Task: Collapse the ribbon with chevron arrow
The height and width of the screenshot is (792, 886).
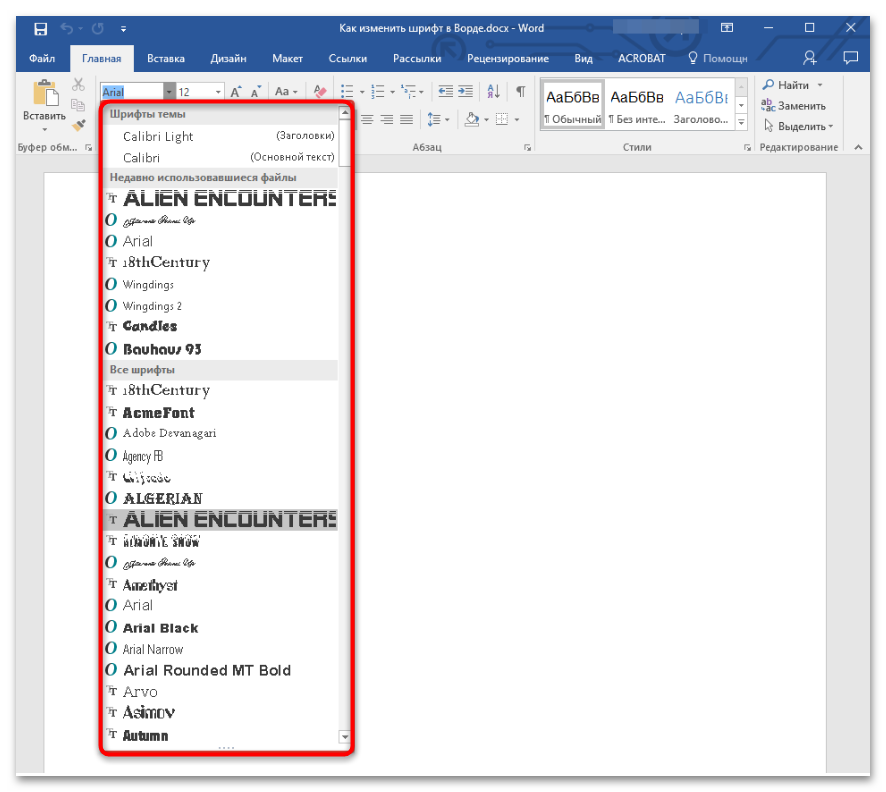Action: pos(858,147)
